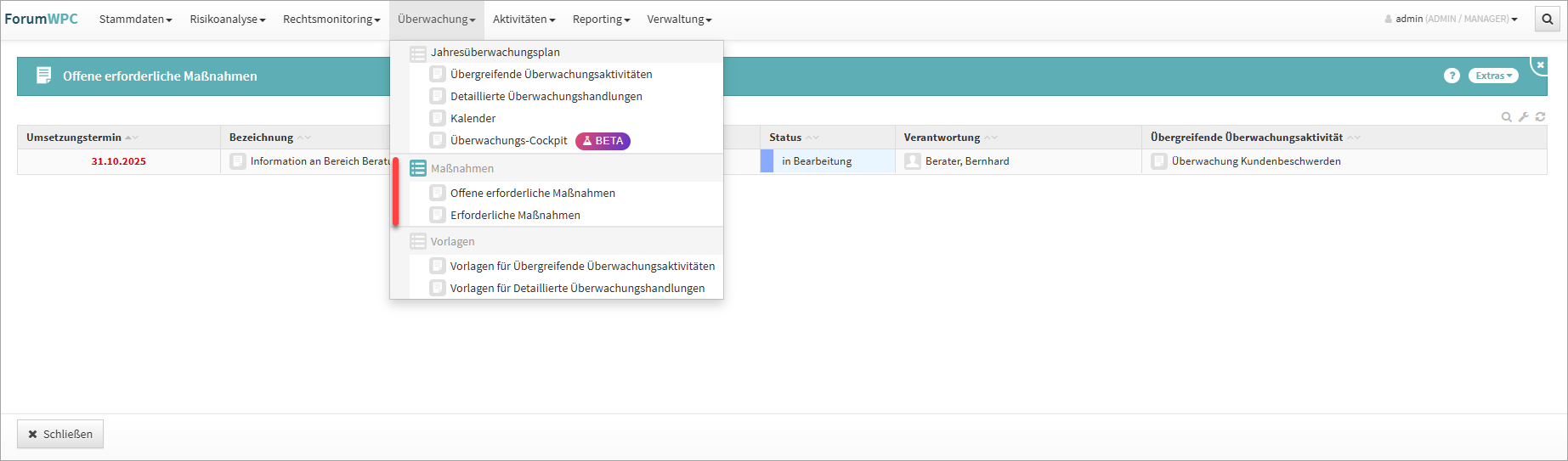Image resolution: width=1568 pixels, height=461 pixels.
Task: Click Überwachung Kundenbeschwerden cell text
Action: click(1256, 161)
